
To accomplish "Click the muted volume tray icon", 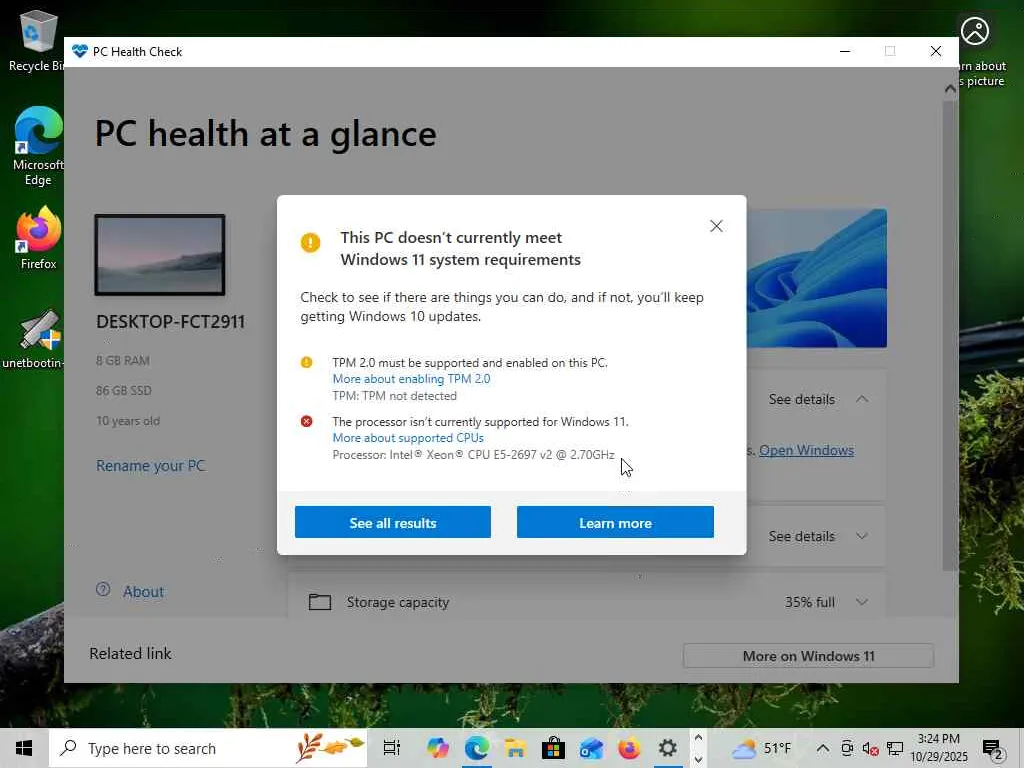I will coord(870,748).
